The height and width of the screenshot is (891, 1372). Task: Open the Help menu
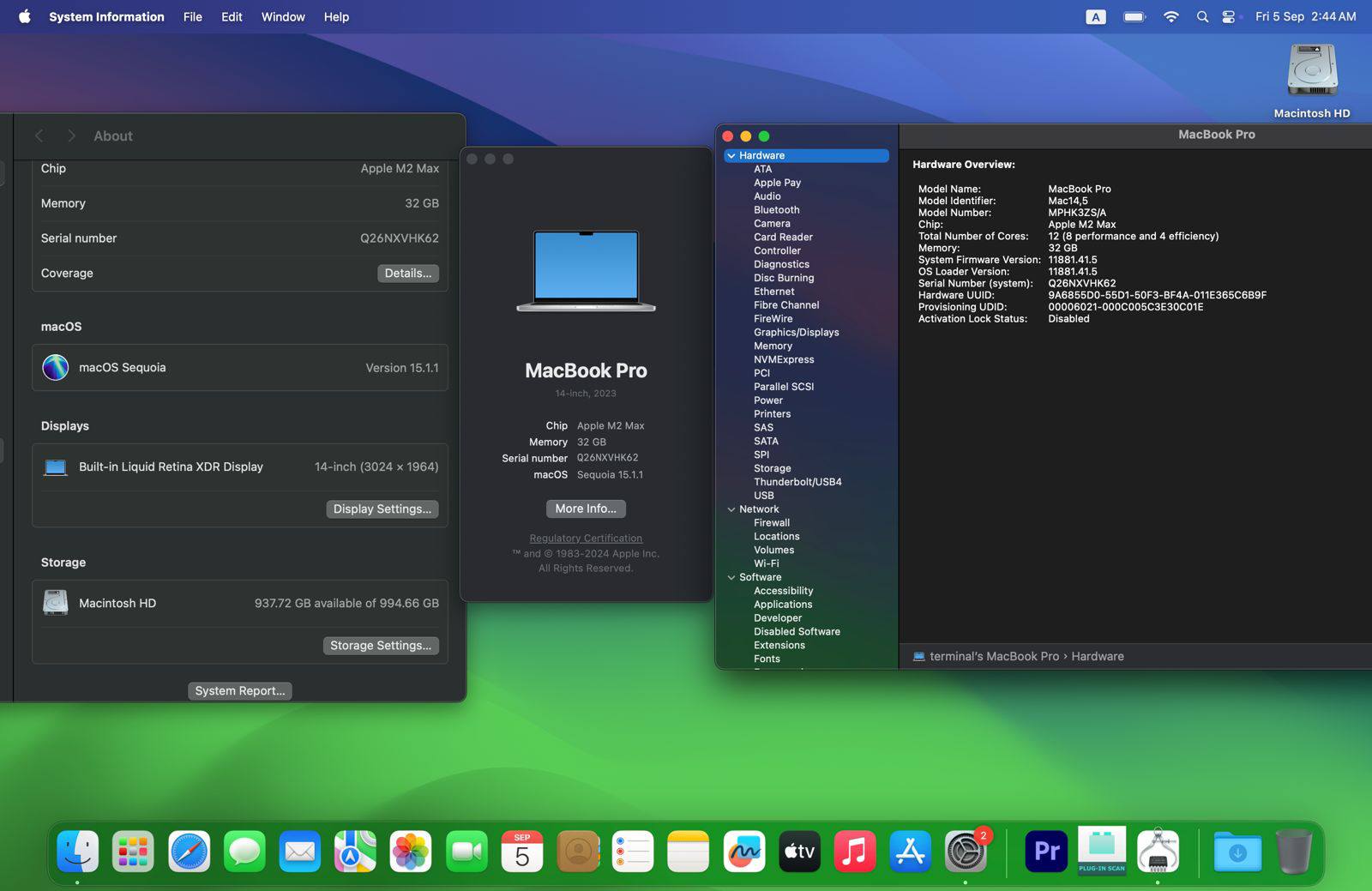pyautogui.click(x=336, y=16)
